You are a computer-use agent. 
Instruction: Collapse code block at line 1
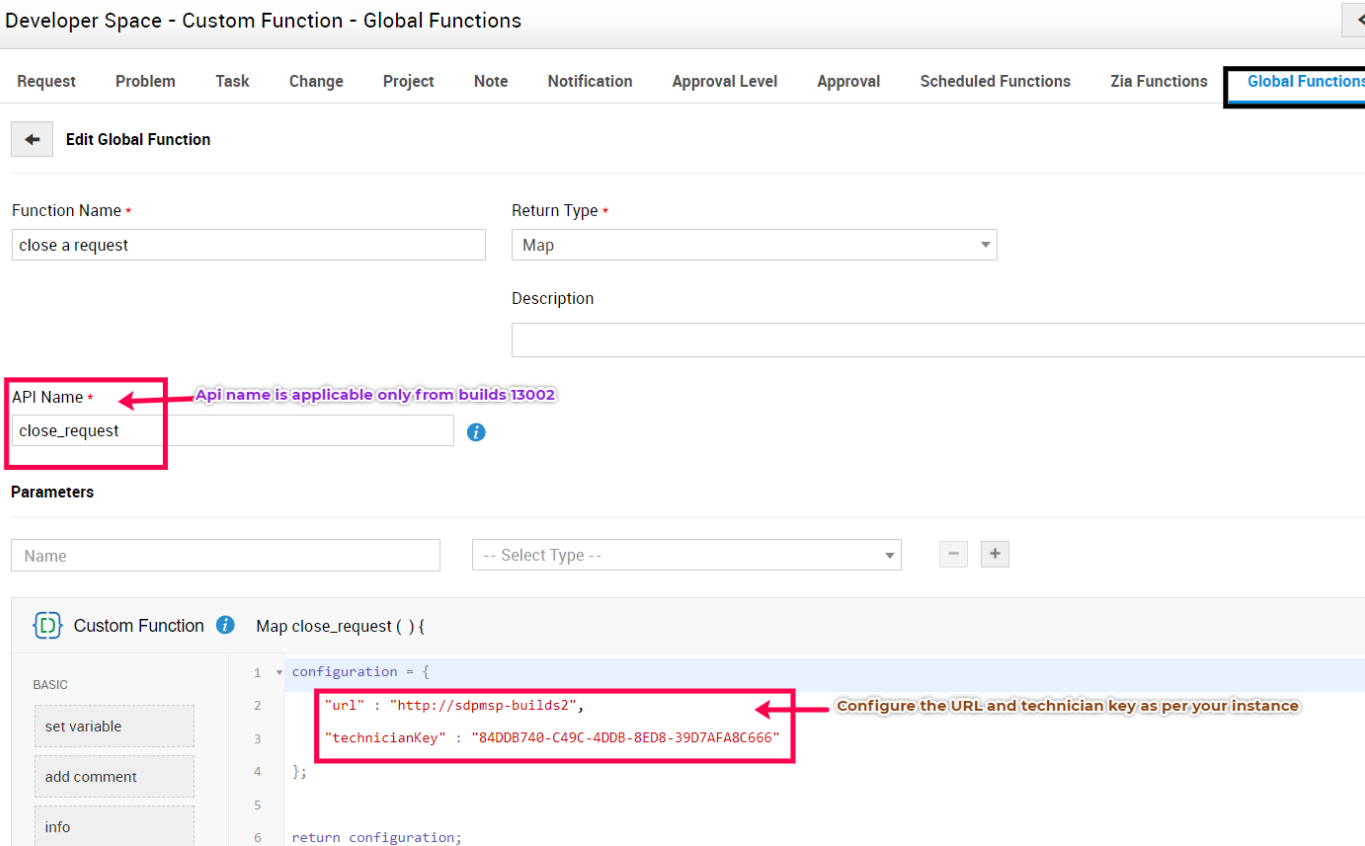point(279,673)
